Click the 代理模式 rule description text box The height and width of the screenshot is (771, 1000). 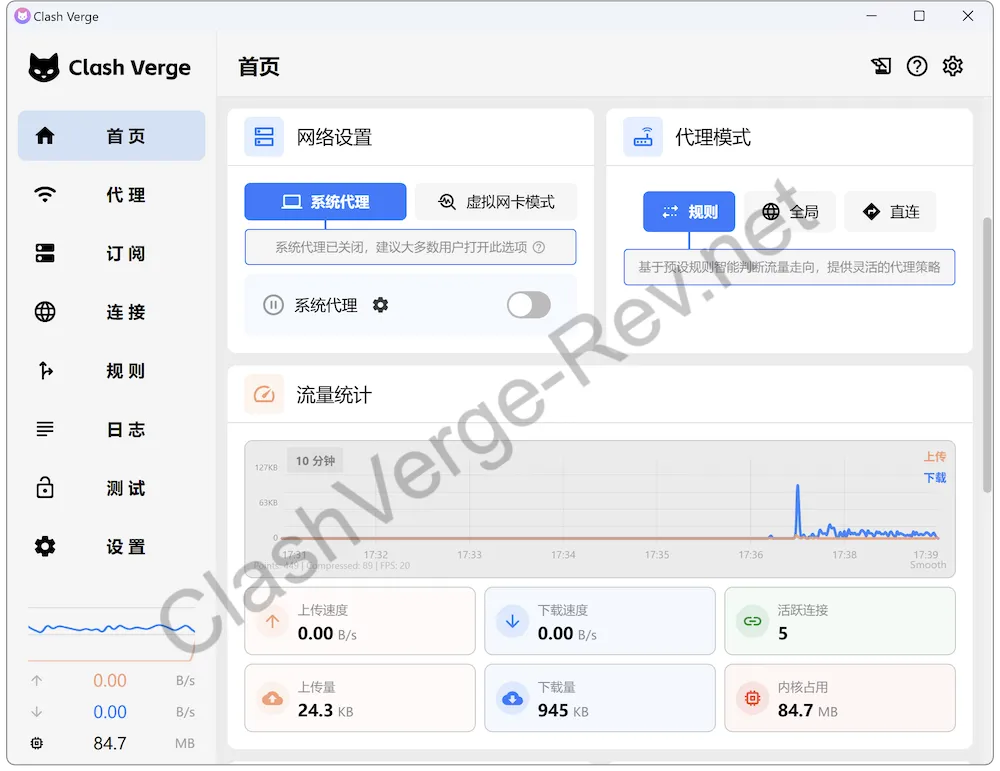(789, 267)
